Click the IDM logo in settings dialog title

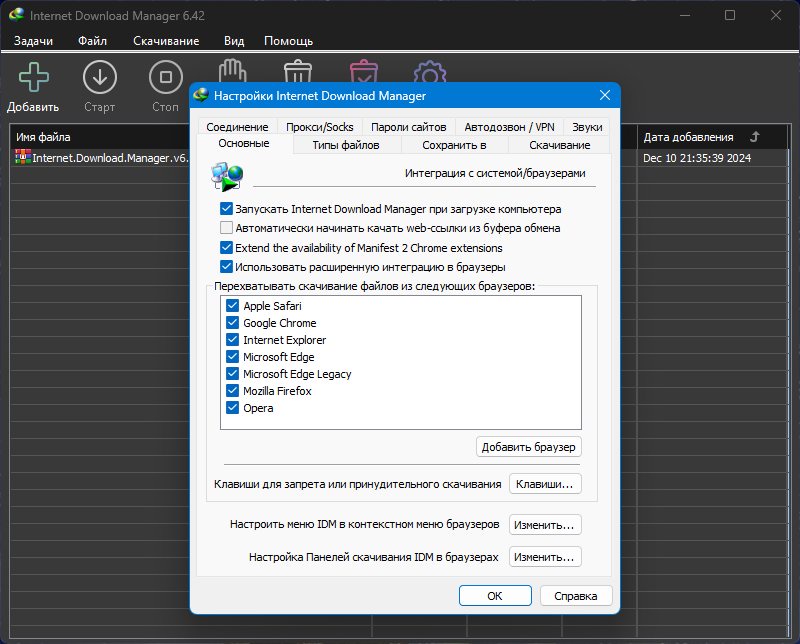202,95
